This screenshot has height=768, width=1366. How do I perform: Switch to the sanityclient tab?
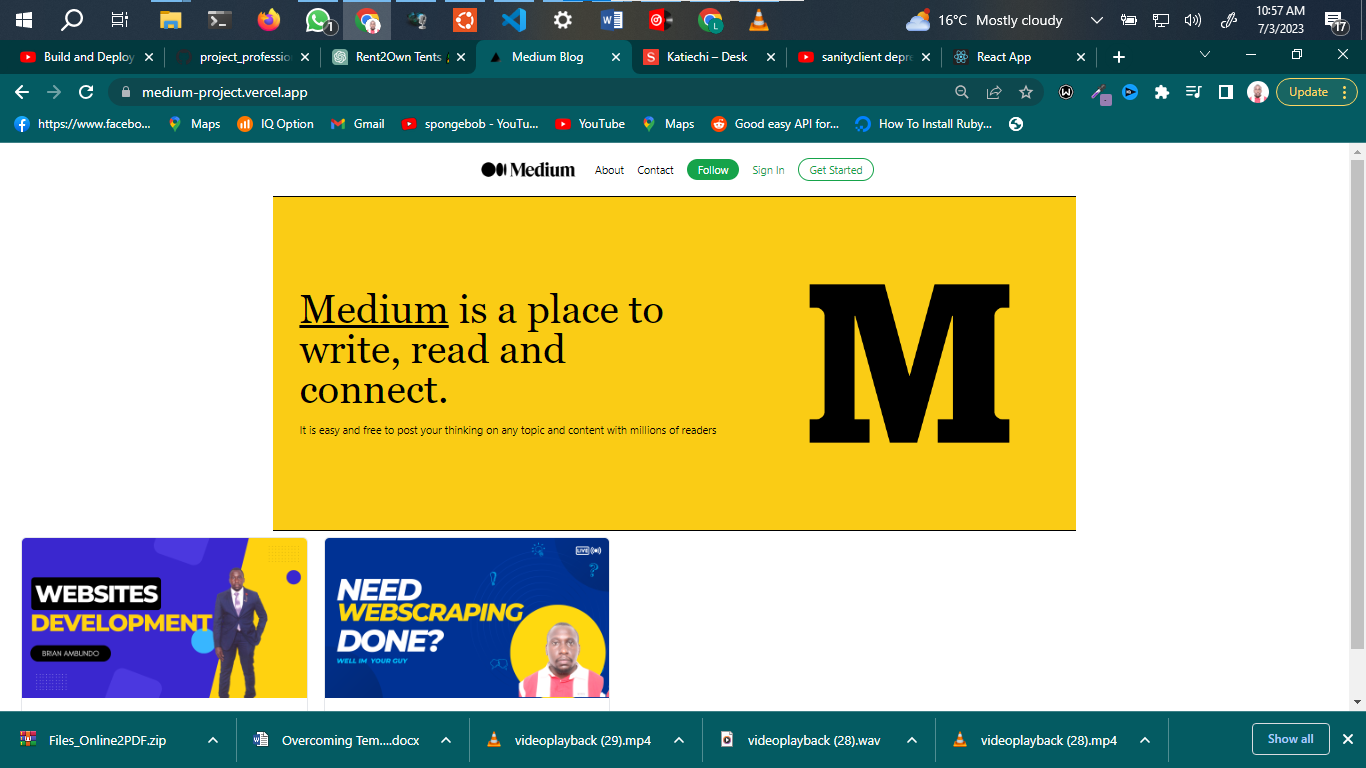864,57
